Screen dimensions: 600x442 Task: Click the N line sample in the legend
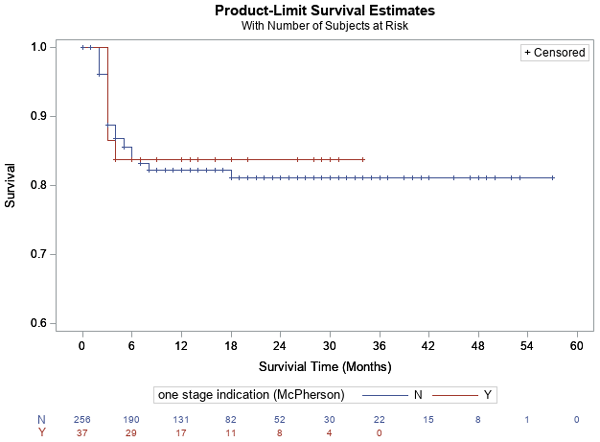coord(394,394)
